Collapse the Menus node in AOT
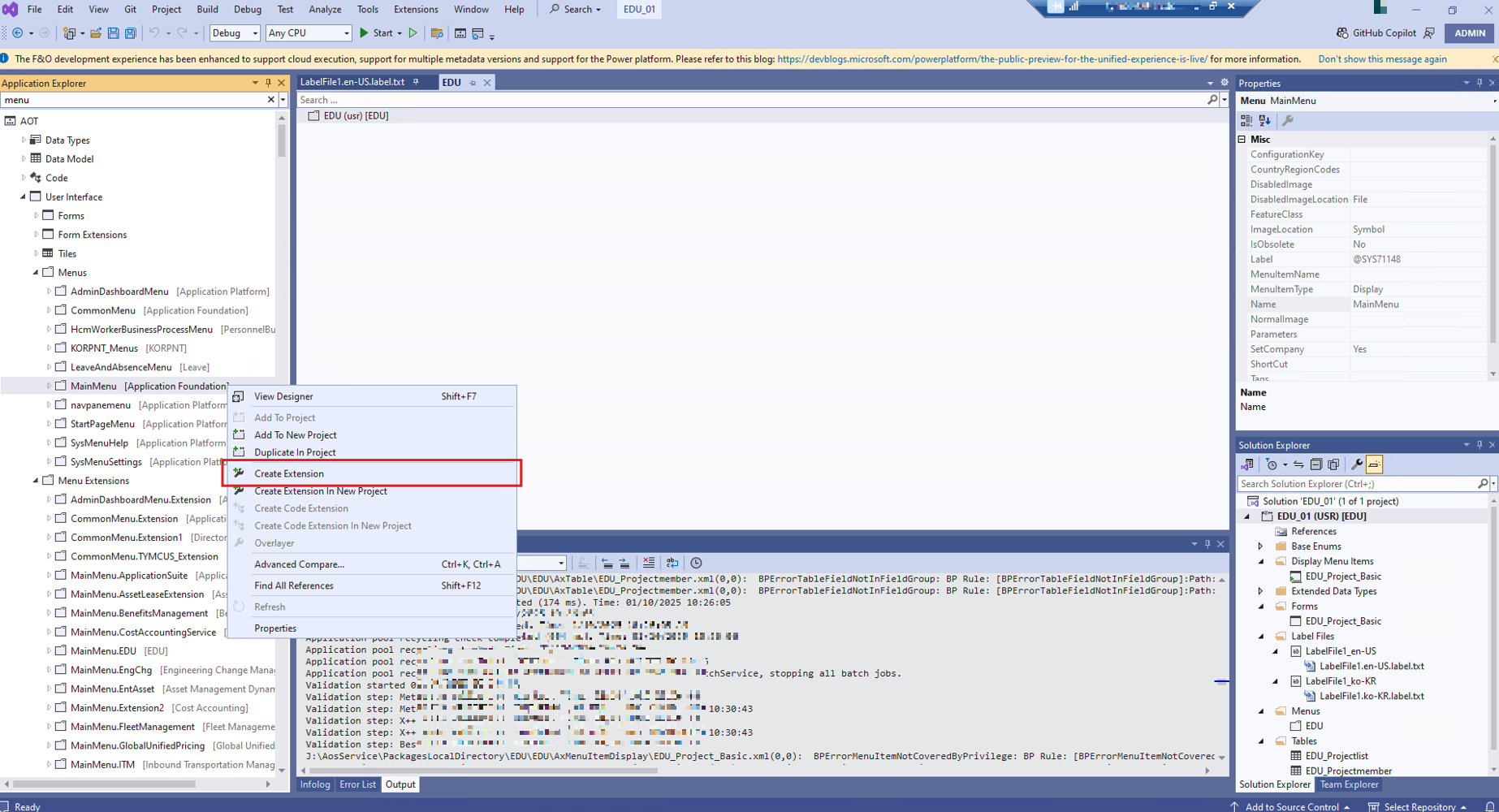 pos(36,273)
